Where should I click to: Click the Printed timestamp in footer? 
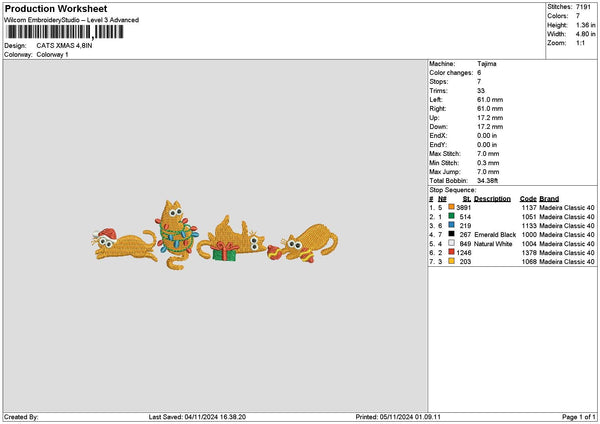pos(398,417)
